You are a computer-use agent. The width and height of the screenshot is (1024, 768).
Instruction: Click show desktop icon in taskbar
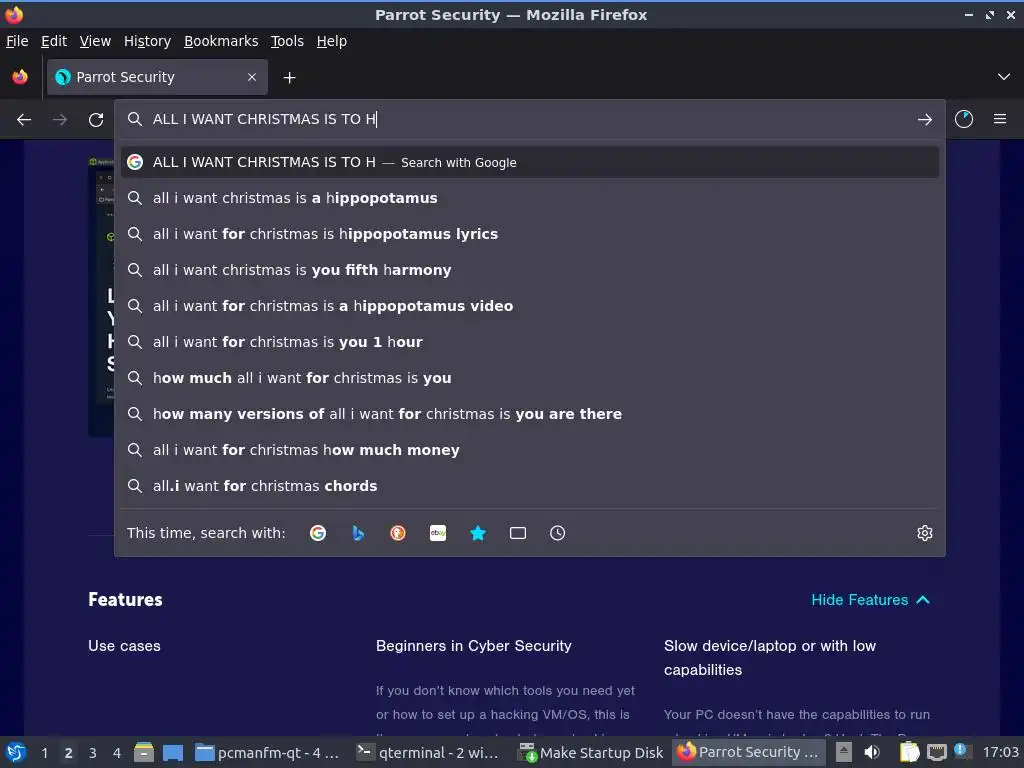(x=172, y=752)
